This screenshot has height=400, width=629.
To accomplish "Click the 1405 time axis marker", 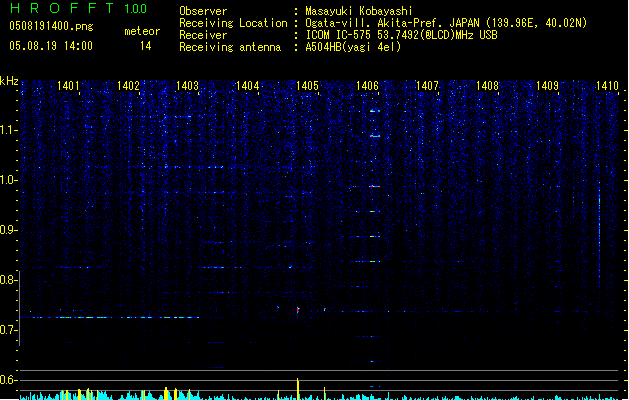I will [x=307, y=86].
